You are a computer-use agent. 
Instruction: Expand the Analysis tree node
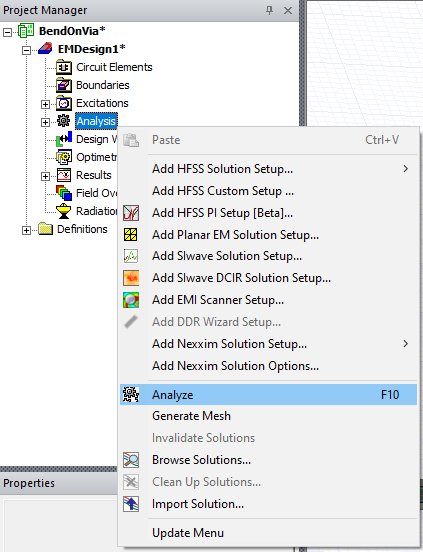click(x=45, y=123)
